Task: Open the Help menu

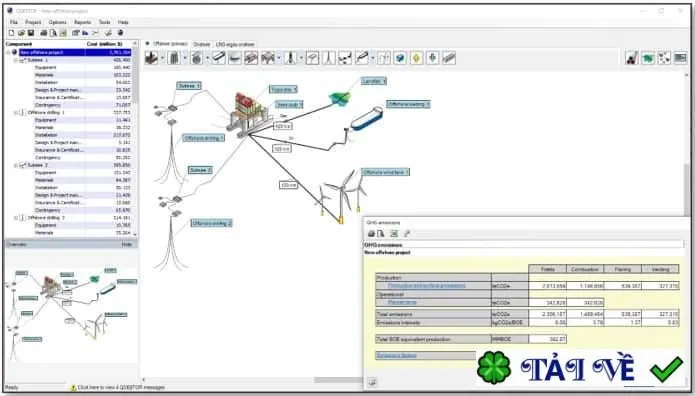Action: click(123, 22)
